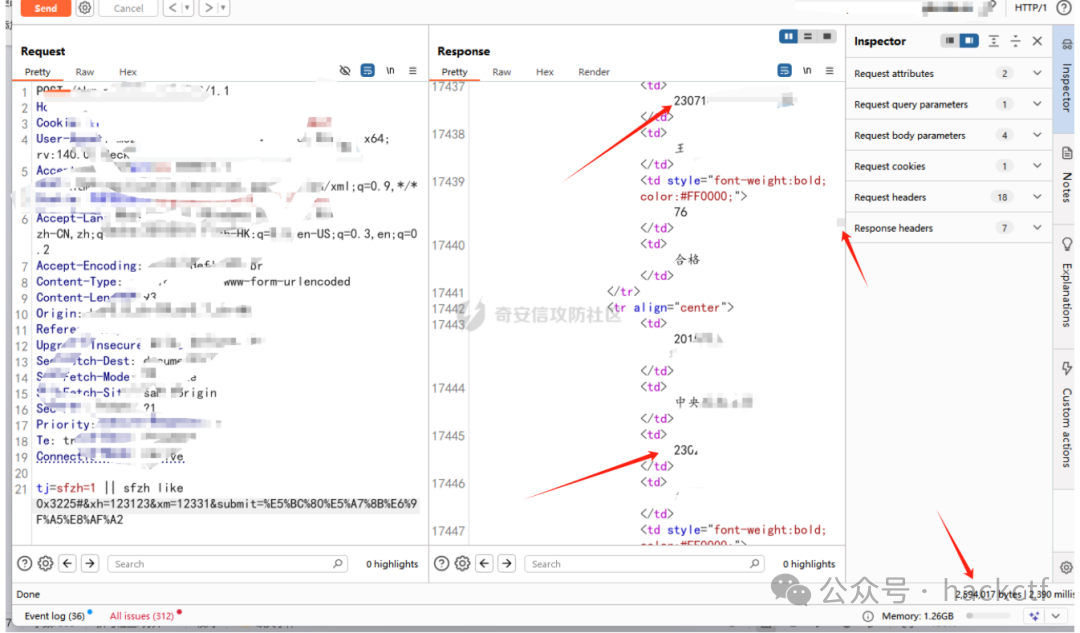Open the previous history dropdown arrow
1080x633 pixels.
(187, 8)
